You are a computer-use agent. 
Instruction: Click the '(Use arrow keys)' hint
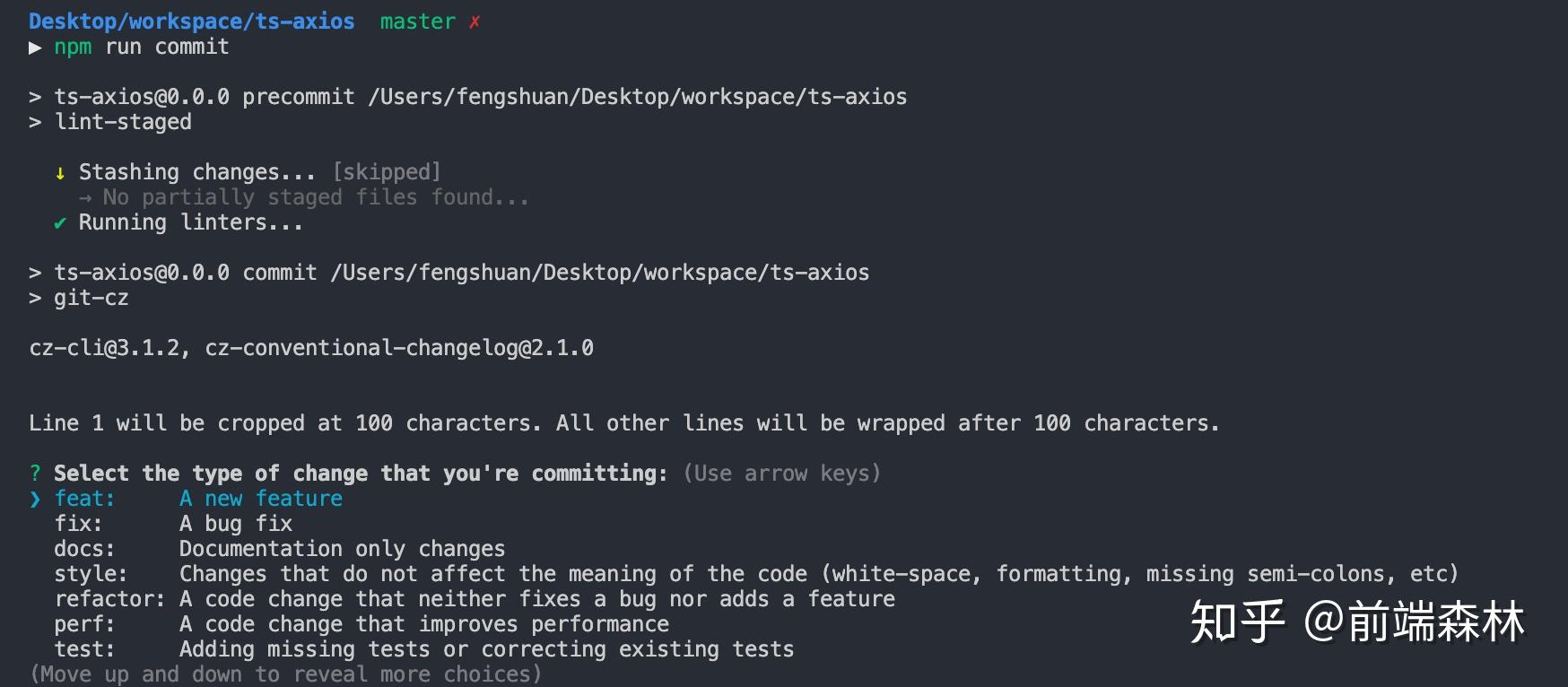point(781,474)
